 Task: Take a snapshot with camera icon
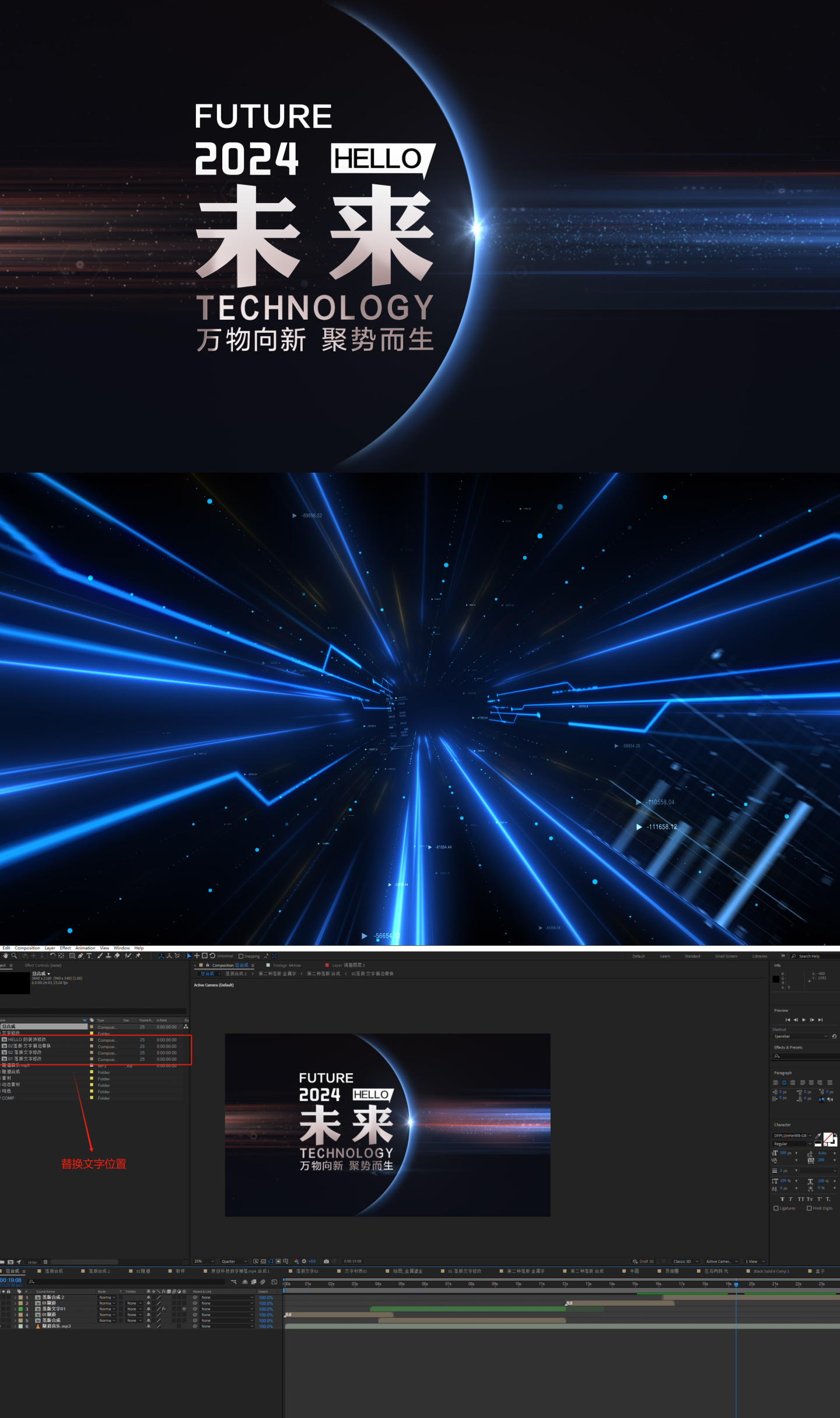(x=327, y=1262)
